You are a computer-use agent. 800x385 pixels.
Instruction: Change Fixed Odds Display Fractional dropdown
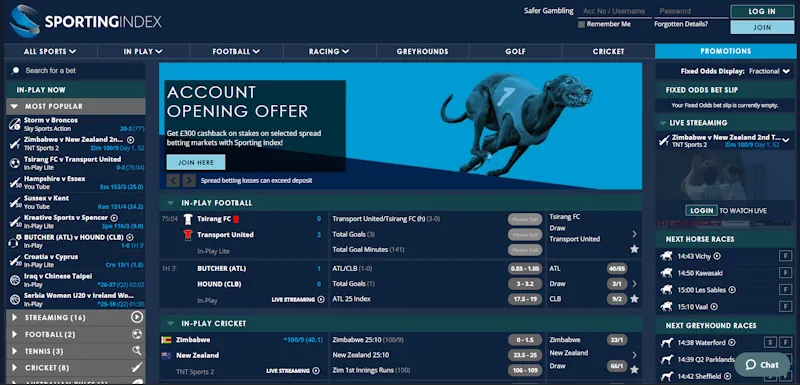[769, 71]
